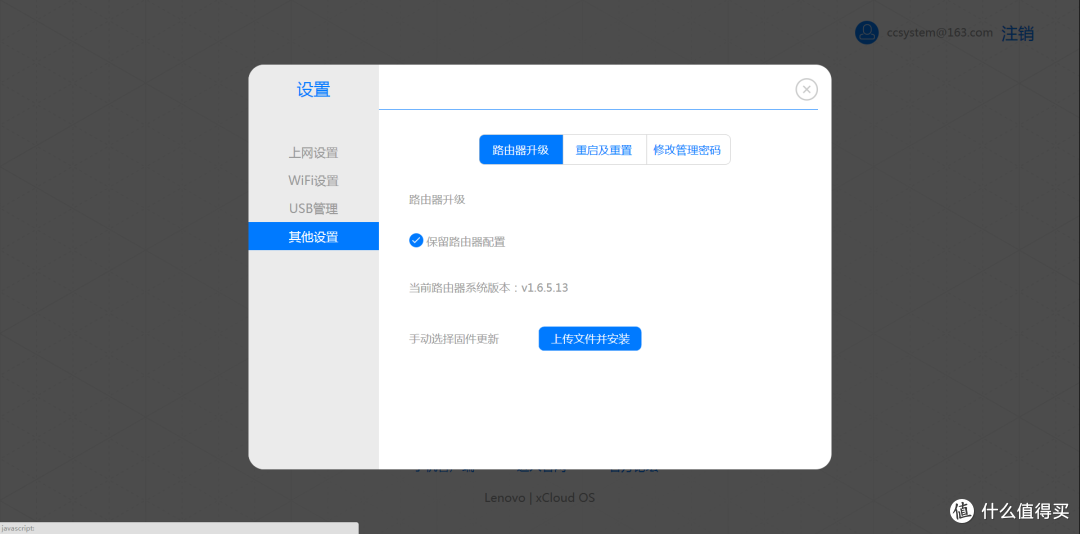Click Lenovo | xCloud OS footer text
Screen dimensions: 1080x534
[539, 497]
